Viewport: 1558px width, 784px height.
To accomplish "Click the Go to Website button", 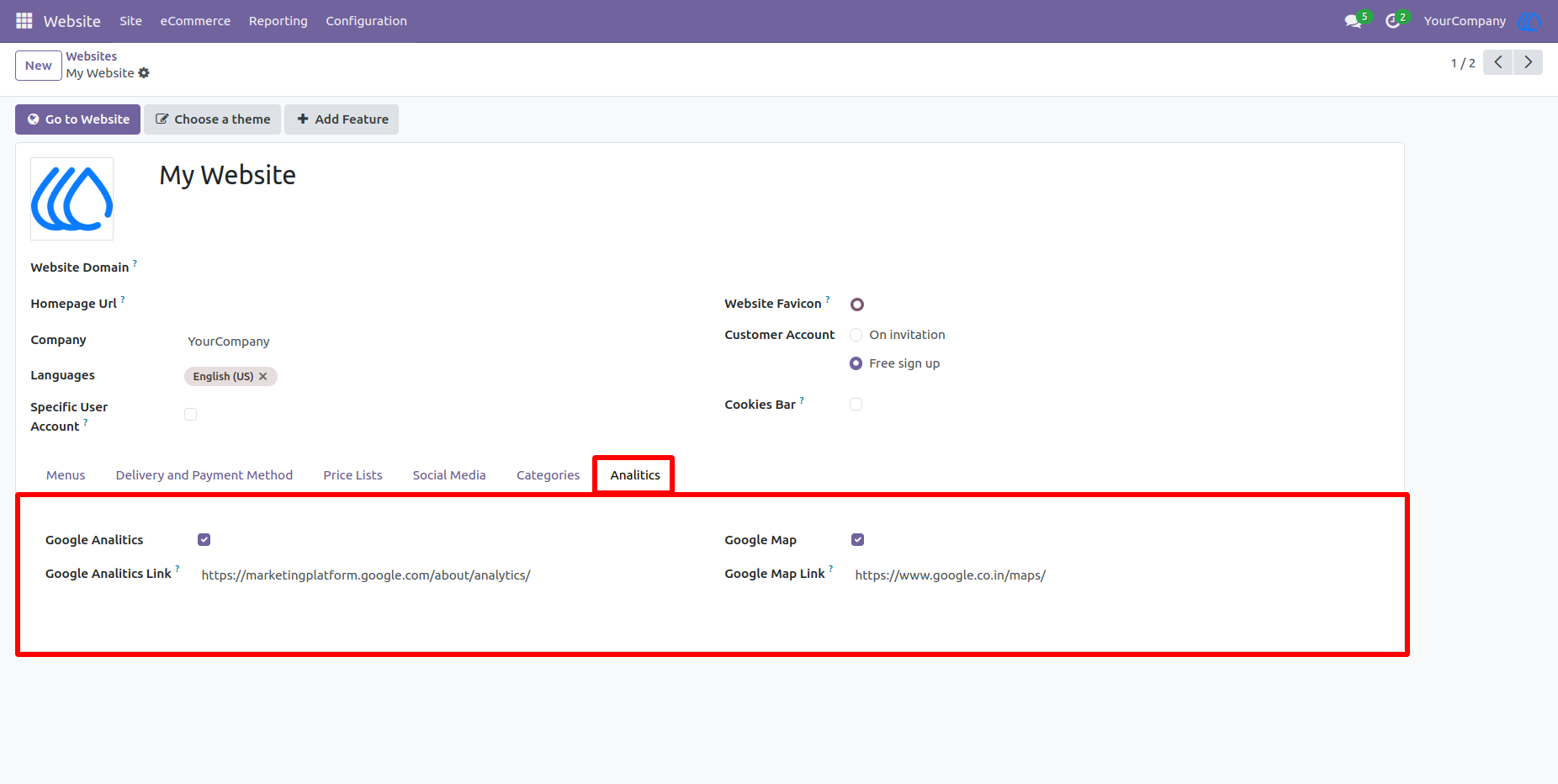I will (x=77, y=119).
